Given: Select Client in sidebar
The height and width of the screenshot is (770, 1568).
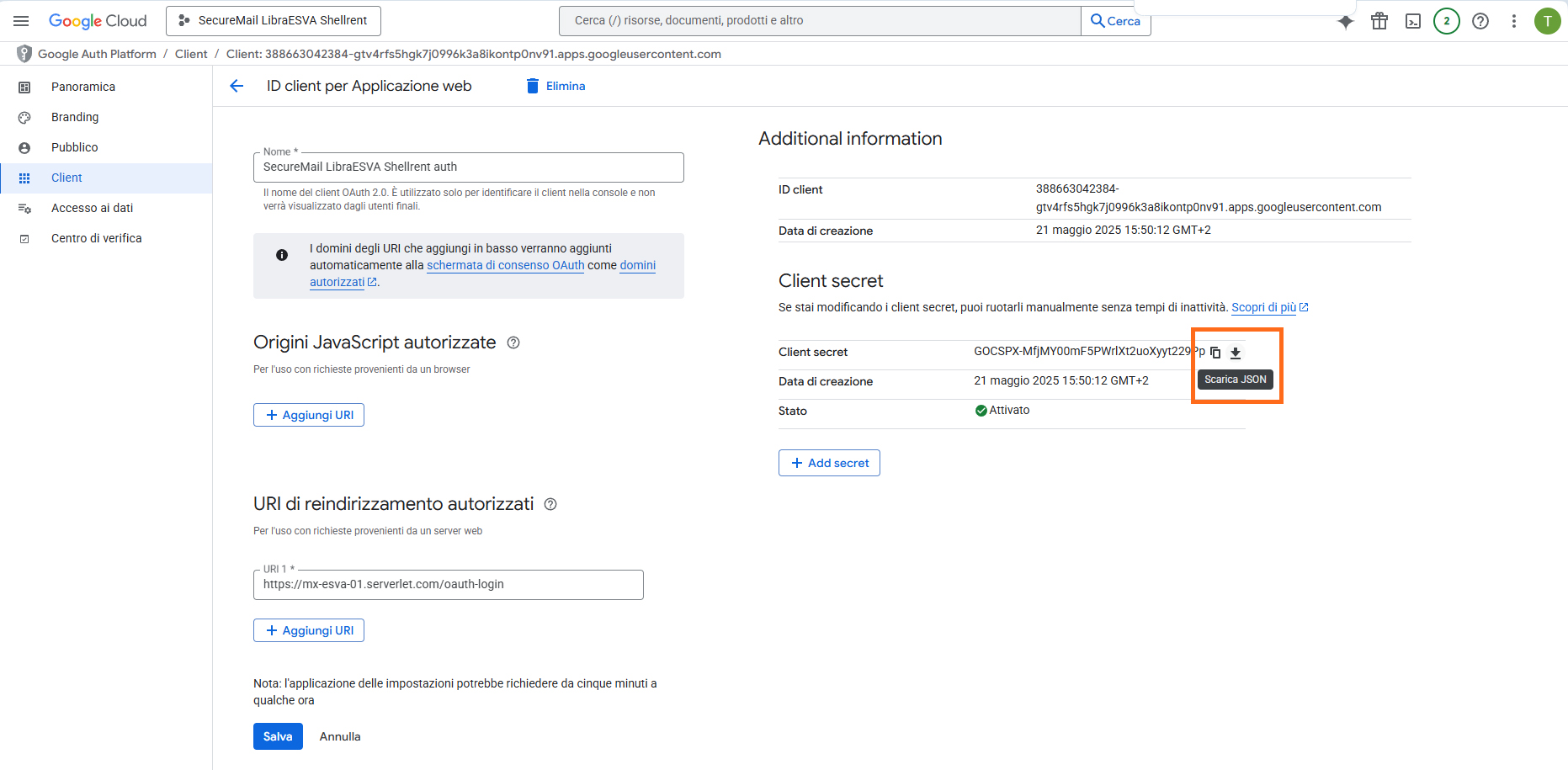Looking at the screenshot, I should tap(106, 178).
